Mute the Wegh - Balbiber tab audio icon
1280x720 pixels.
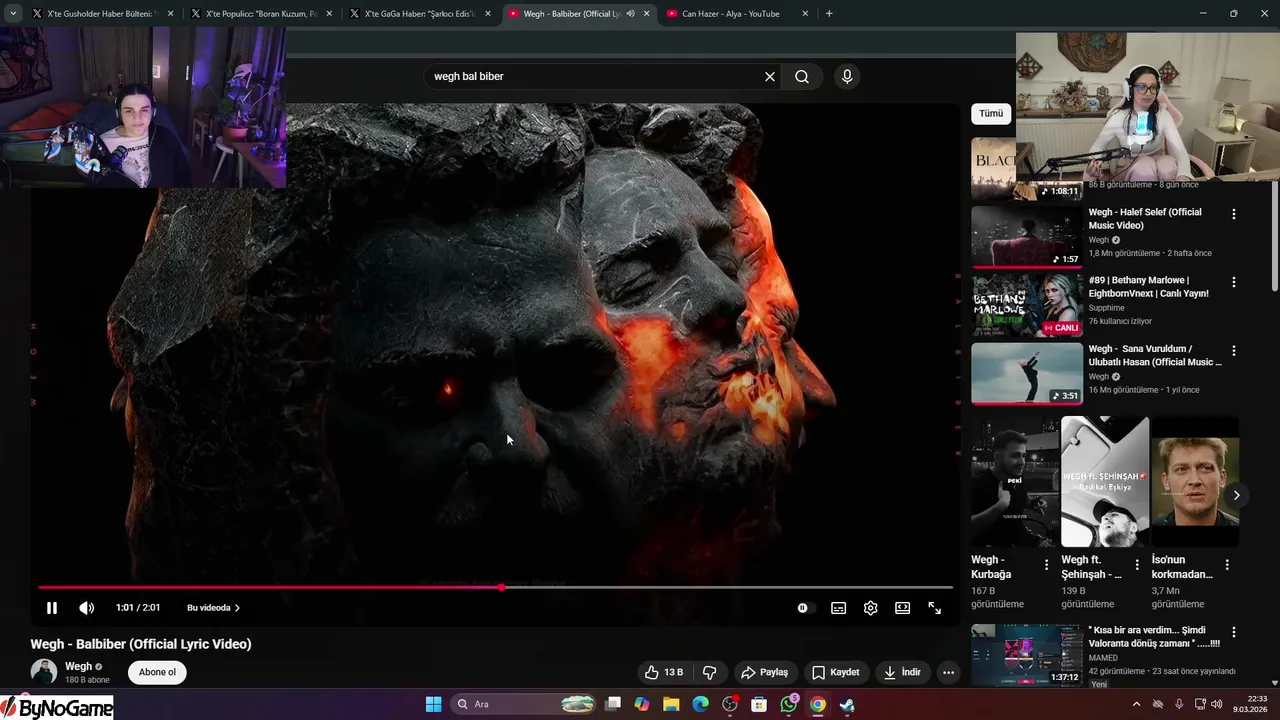[x=630, y=14]
